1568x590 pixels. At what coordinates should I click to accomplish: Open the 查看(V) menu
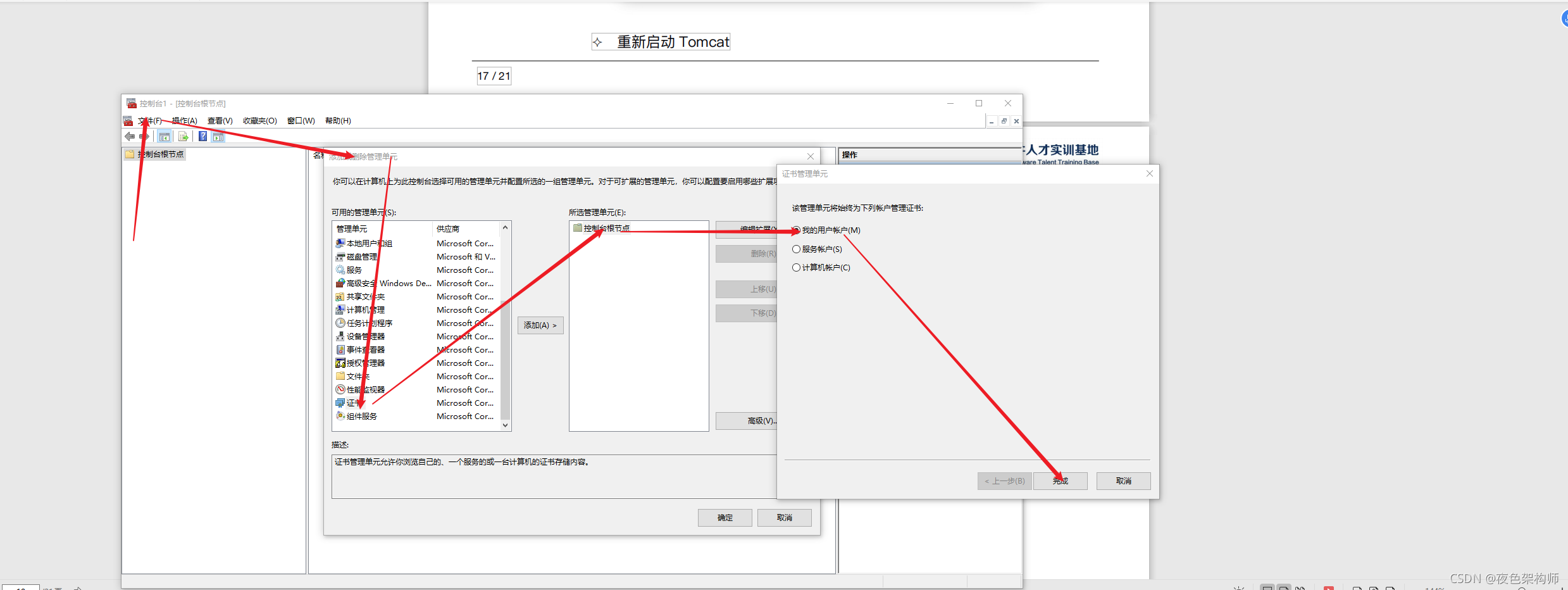click(x=220, y=121)
